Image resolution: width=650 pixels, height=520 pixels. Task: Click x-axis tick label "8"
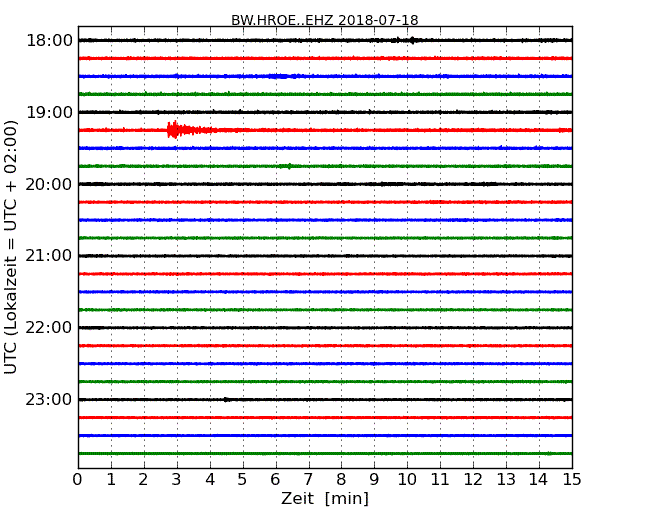pyautogui.click(x=341, y=479)
